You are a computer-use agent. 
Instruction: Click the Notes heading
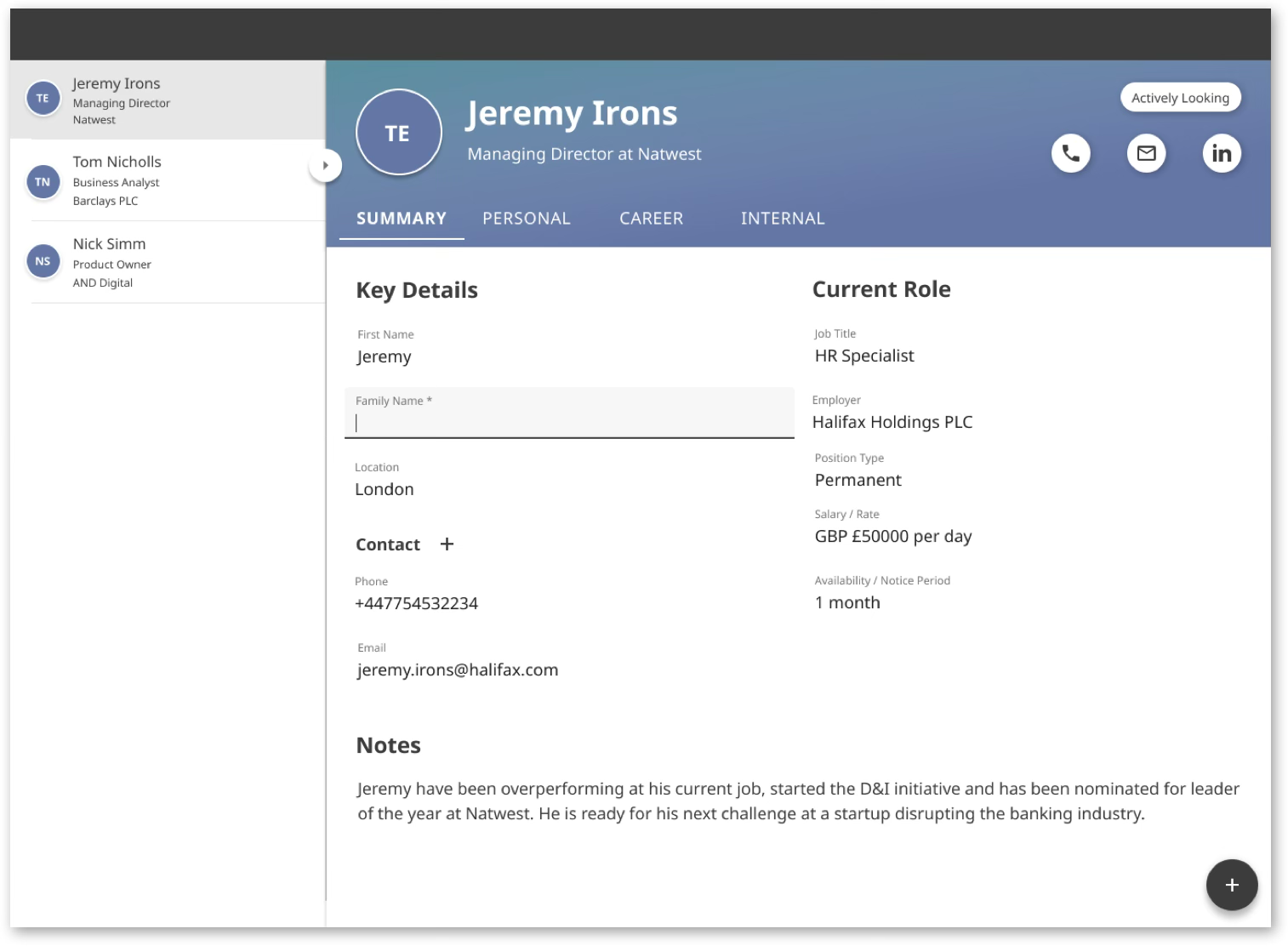(x=389, y=745)
